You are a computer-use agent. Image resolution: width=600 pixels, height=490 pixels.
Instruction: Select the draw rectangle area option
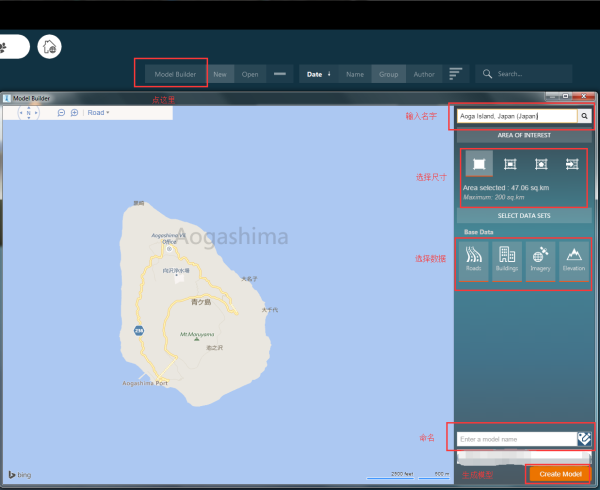click(x=510, y=164)
